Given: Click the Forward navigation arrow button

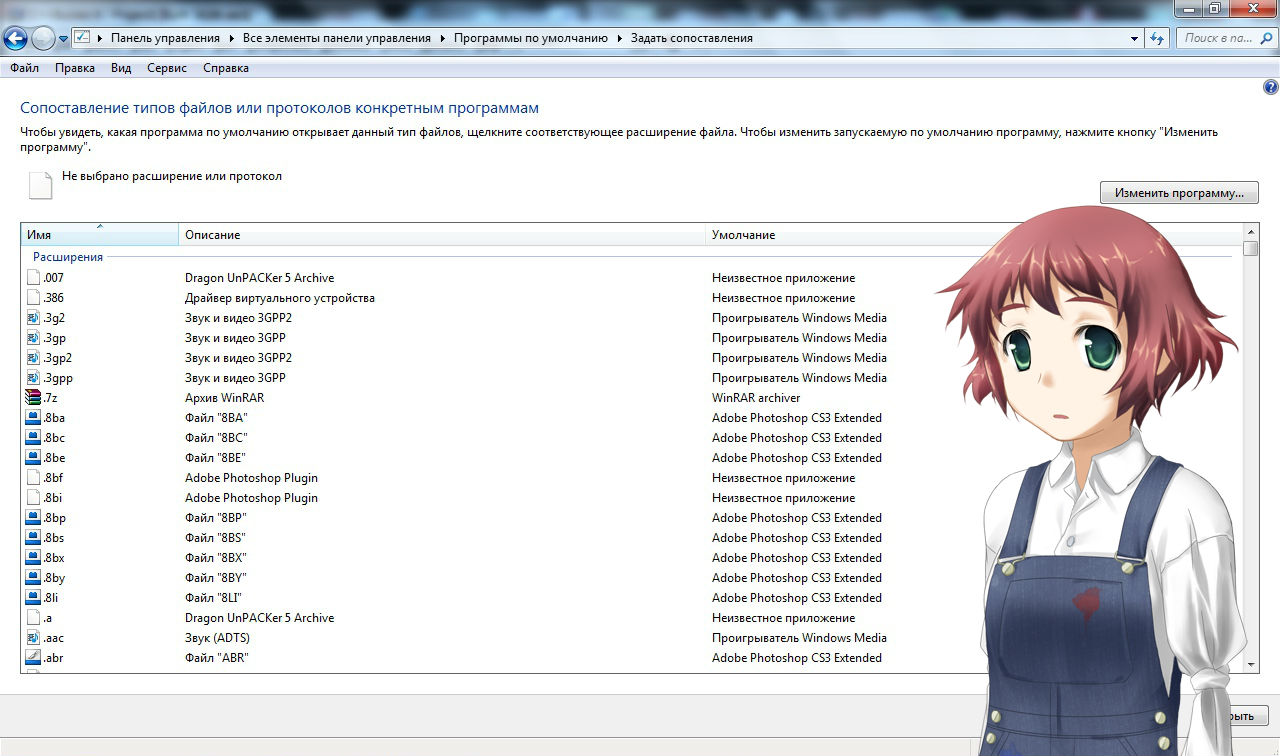Looking at the screenshot, I should point(43,38).
